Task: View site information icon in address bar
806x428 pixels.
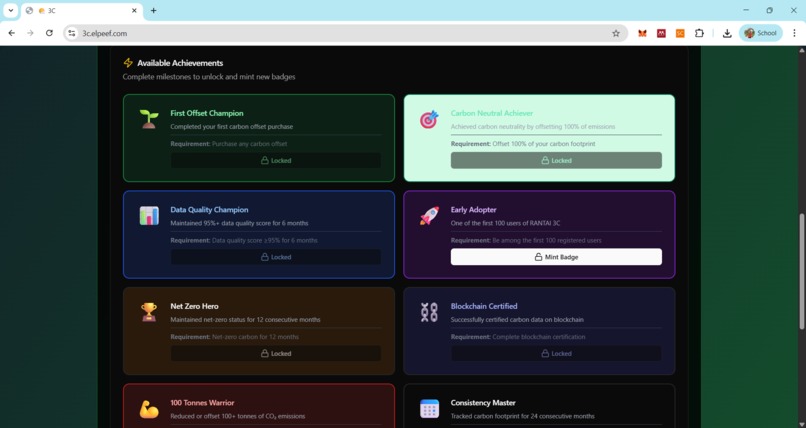Action: coord(72,33)
